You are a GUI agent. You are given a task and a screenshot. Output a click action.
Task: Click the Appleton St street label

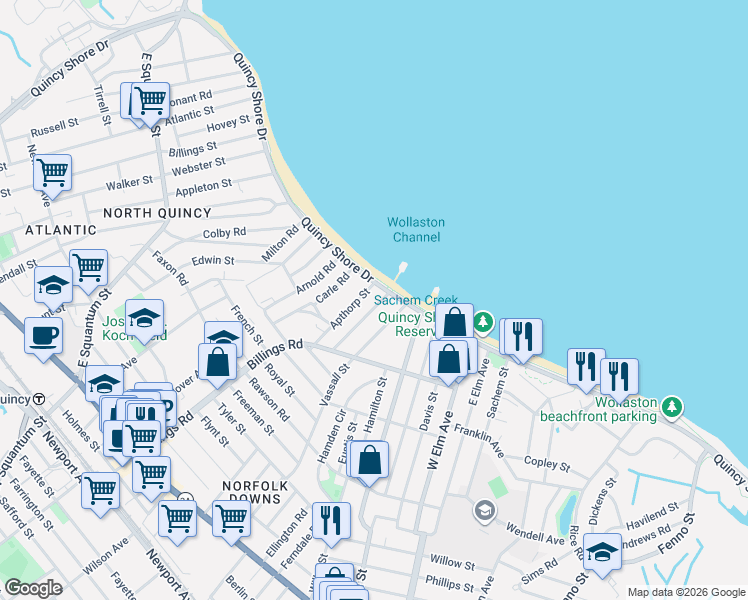tap(203, 187)
